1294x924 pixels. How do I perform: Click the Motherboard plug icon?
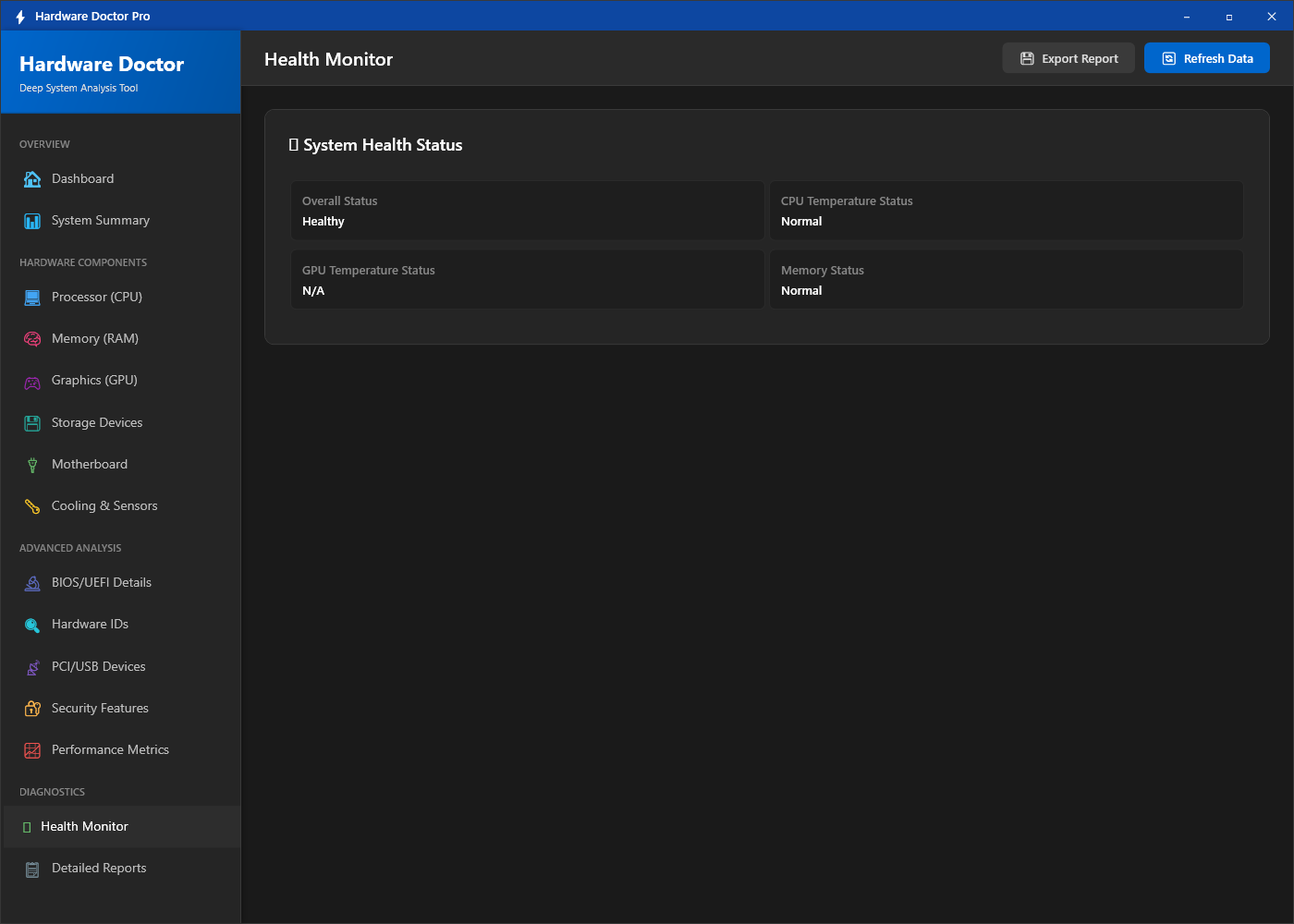[32, 465]
